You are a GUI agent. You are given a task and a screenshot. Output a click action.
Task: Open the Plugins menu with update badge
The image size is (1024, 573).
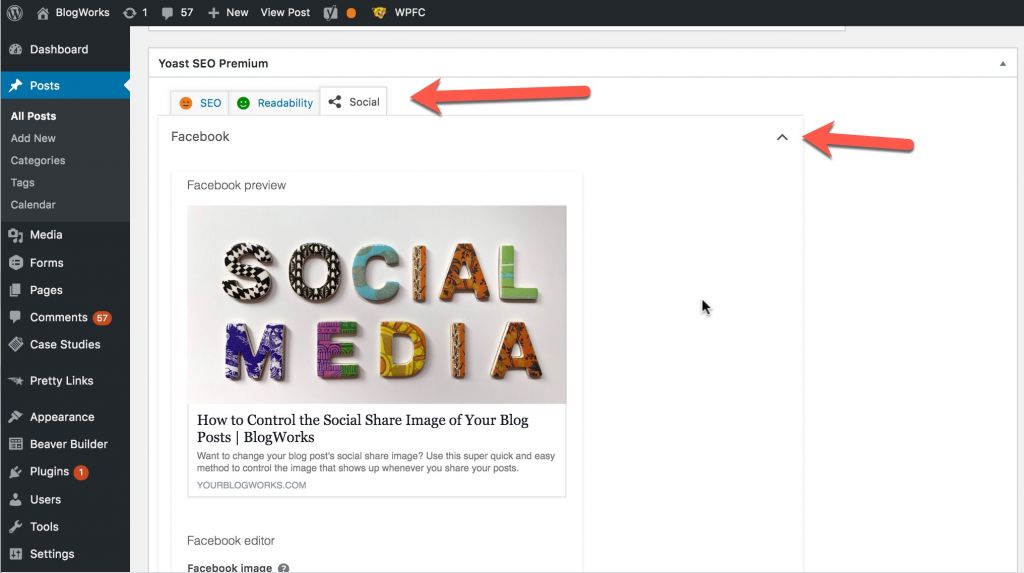(x=50, y=472)
